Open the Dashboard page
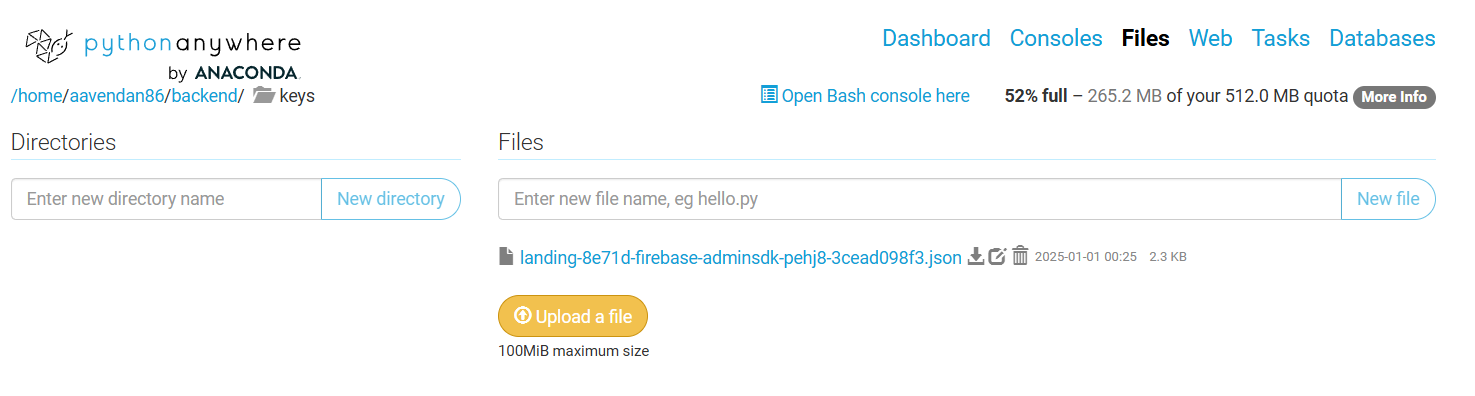Screen dimensions: 1475x396 [936, 38]
